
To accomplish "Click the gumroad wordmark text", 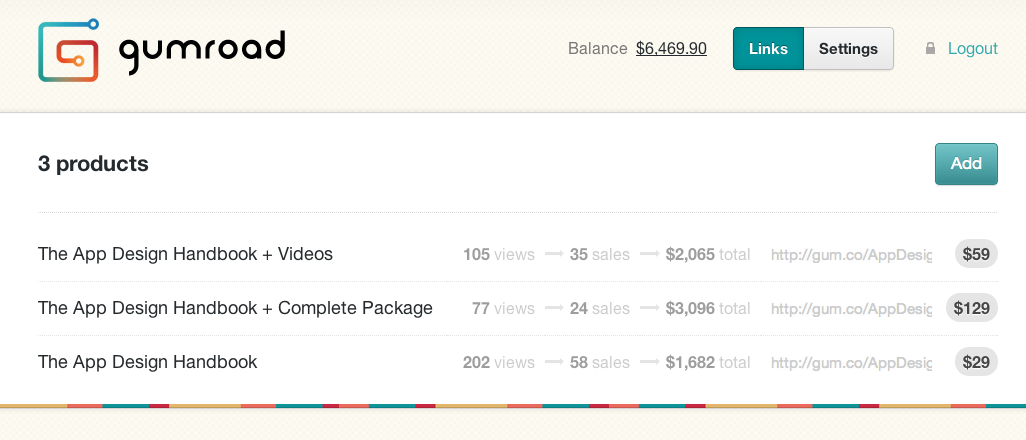I will [202, 50].
